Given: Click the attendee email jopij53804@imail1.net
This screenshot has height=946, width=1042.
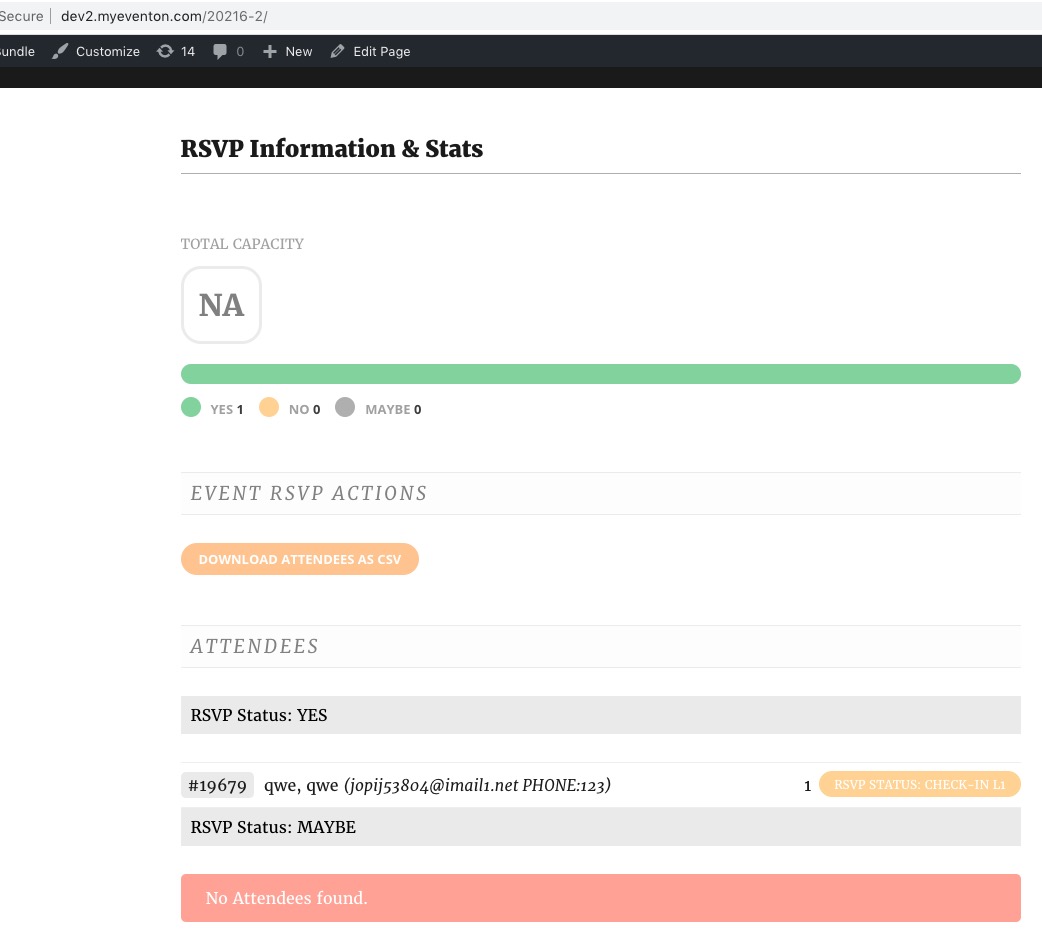Looking at the screenshot, I should click(432, 786).
